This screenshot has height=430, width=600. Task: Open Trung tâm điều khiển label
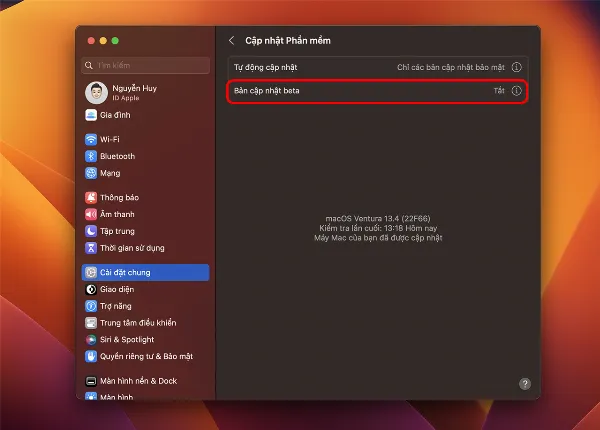click(138, 323)
